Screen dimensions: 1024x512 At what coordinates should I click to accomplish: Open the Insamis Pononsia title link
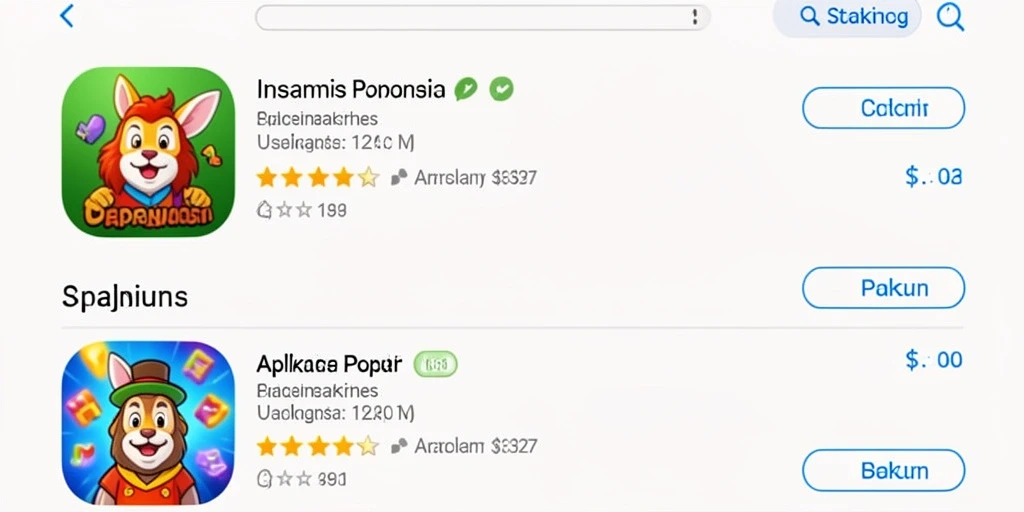(351, 89)
